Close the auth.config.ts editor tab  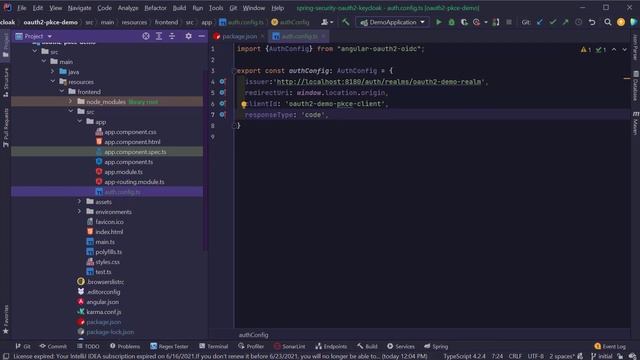tap(323, 36)
